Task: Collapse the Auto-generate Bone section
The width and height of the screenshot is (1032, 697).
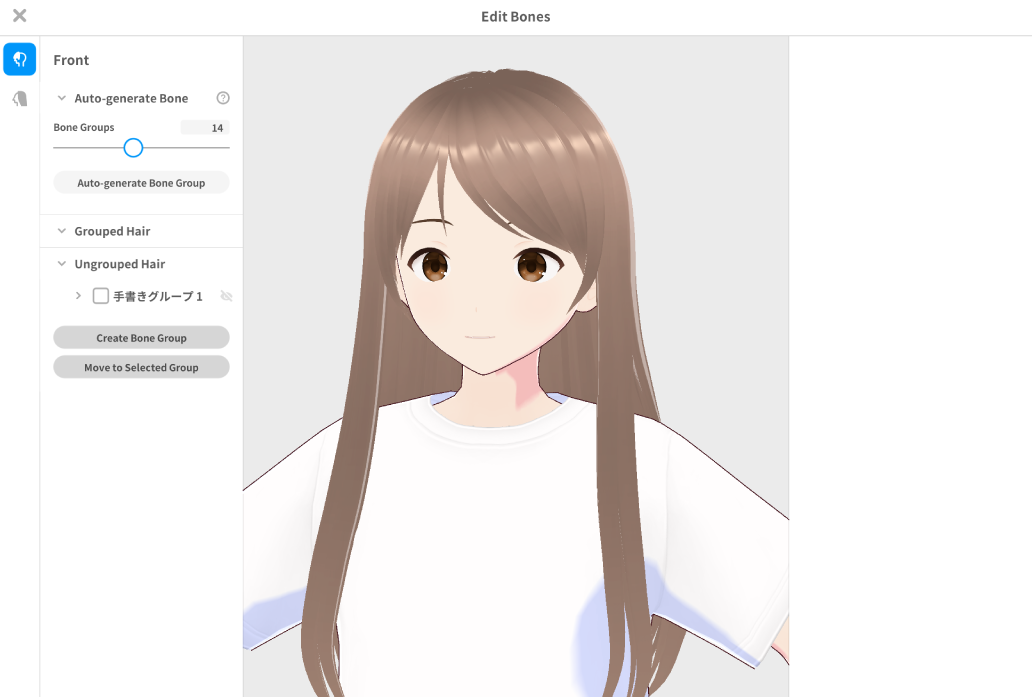Action: (62, 98)
